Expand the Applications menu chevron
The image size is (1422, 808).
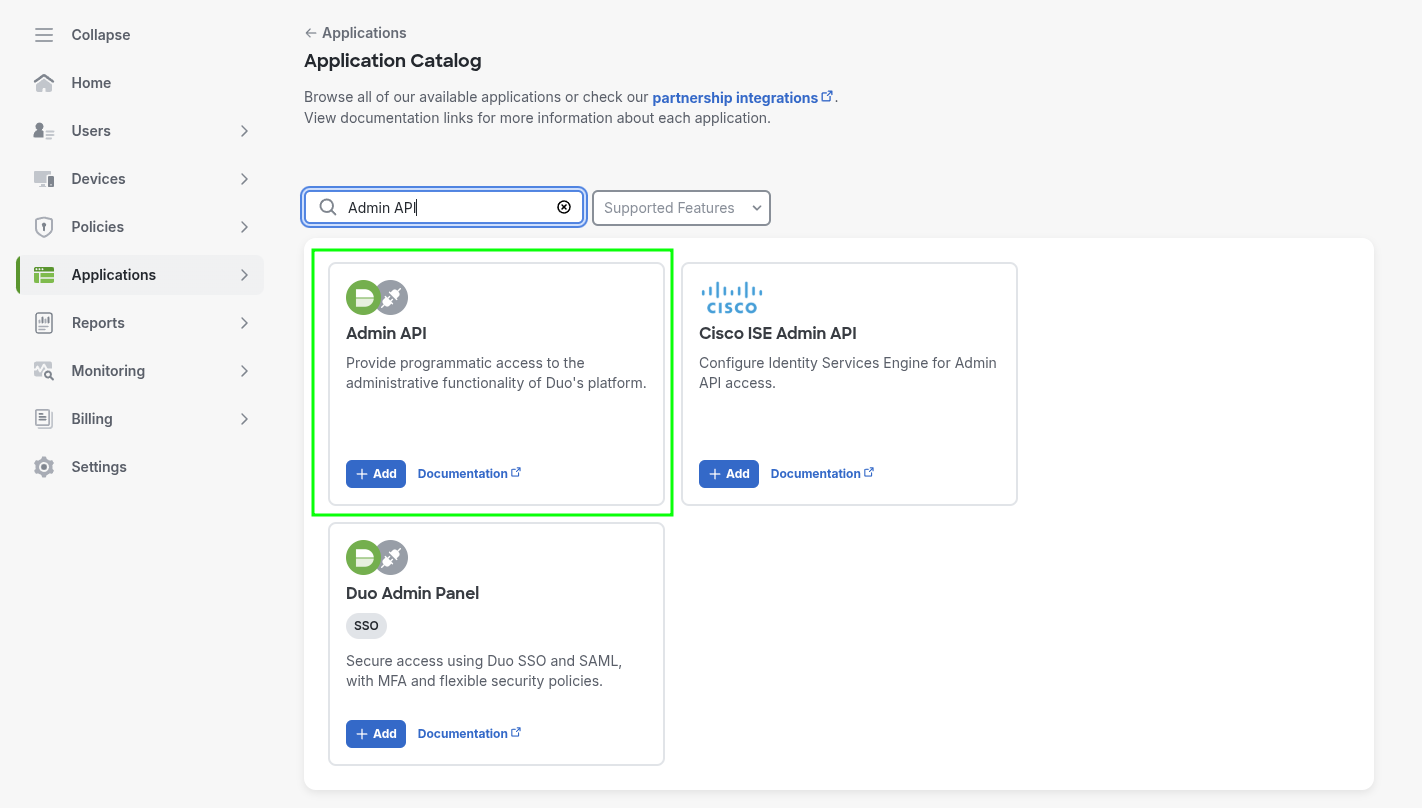click(x=244, y=275)
